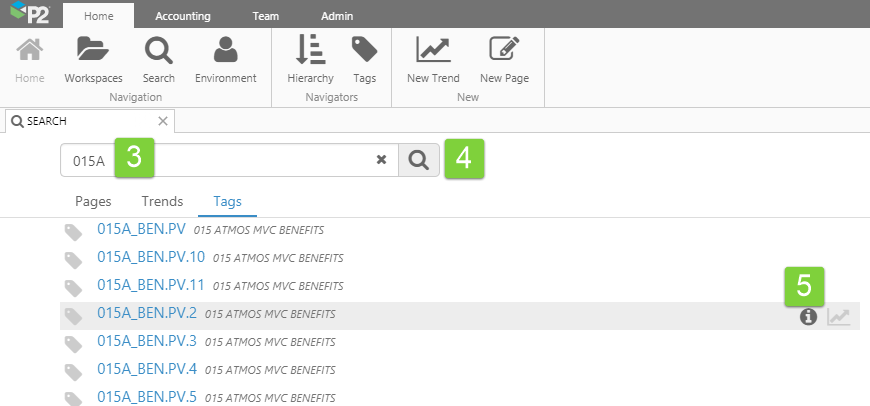Select the Trends results tab
The image size is (870, 406).
162,201
